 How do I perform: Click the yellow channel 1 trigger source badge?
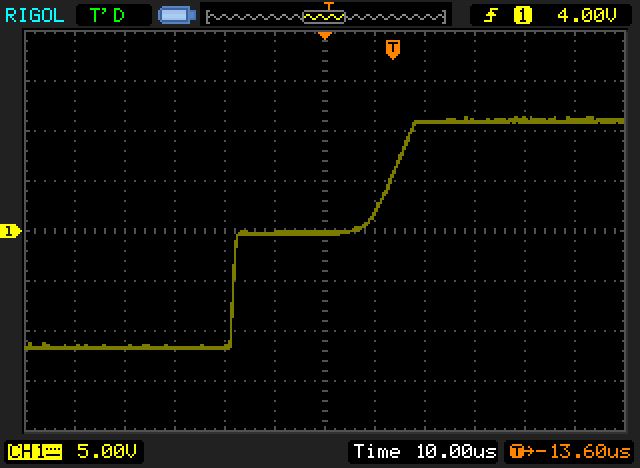pyautogui.click(x=522, y=16)
